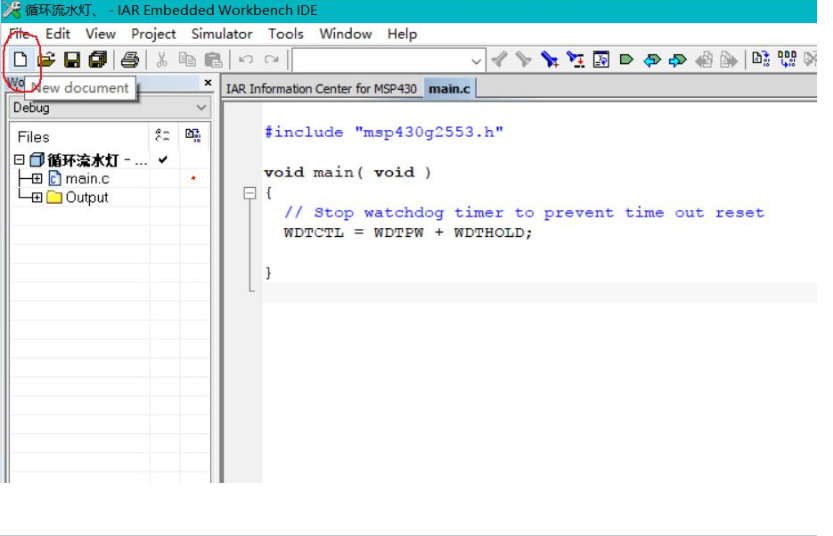The image size is (833, 536).
Task: Open the Tools menu
Action: [286, 34]
